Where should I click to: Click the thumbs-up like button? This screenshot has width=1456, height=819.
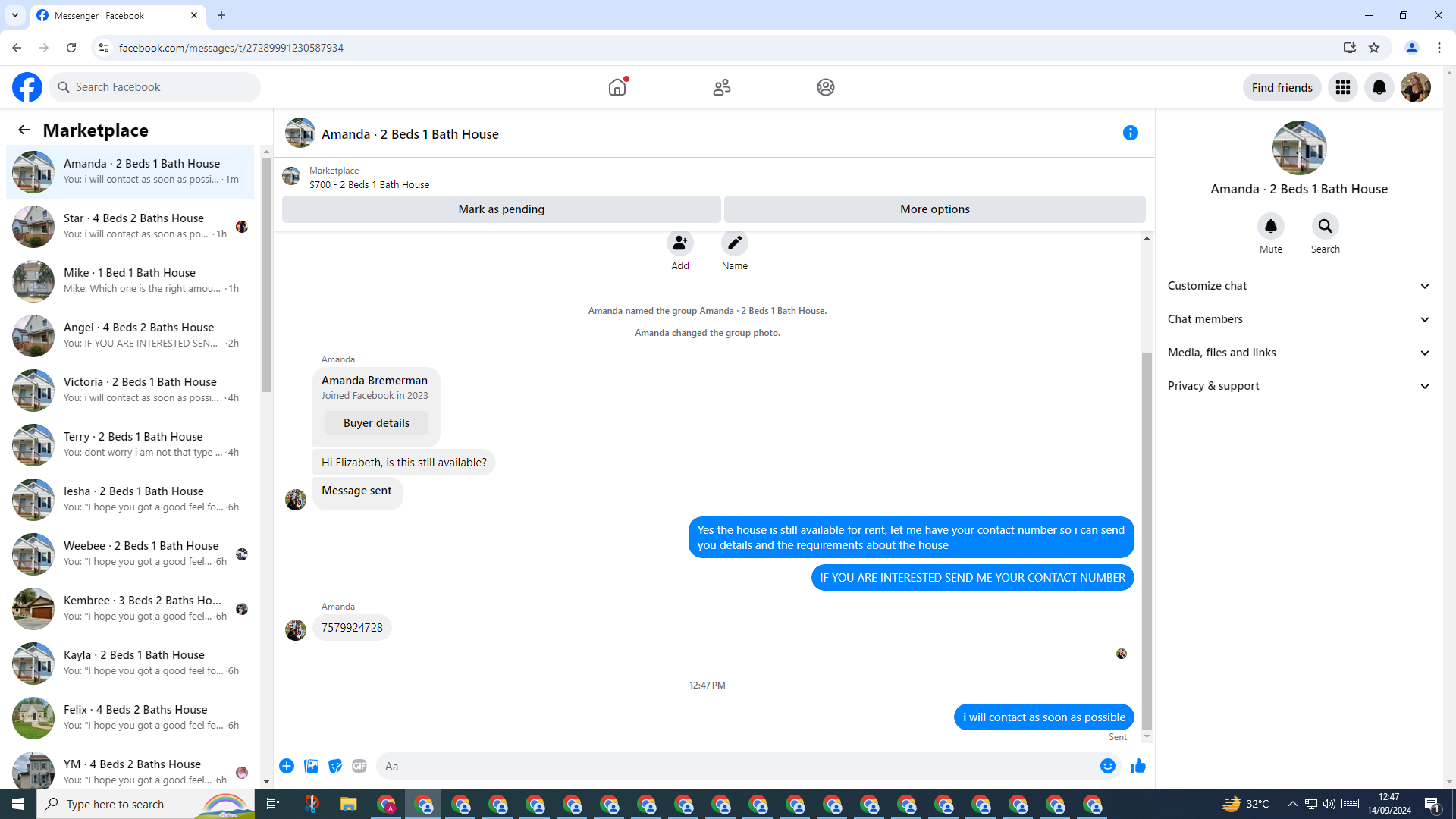1137,767
